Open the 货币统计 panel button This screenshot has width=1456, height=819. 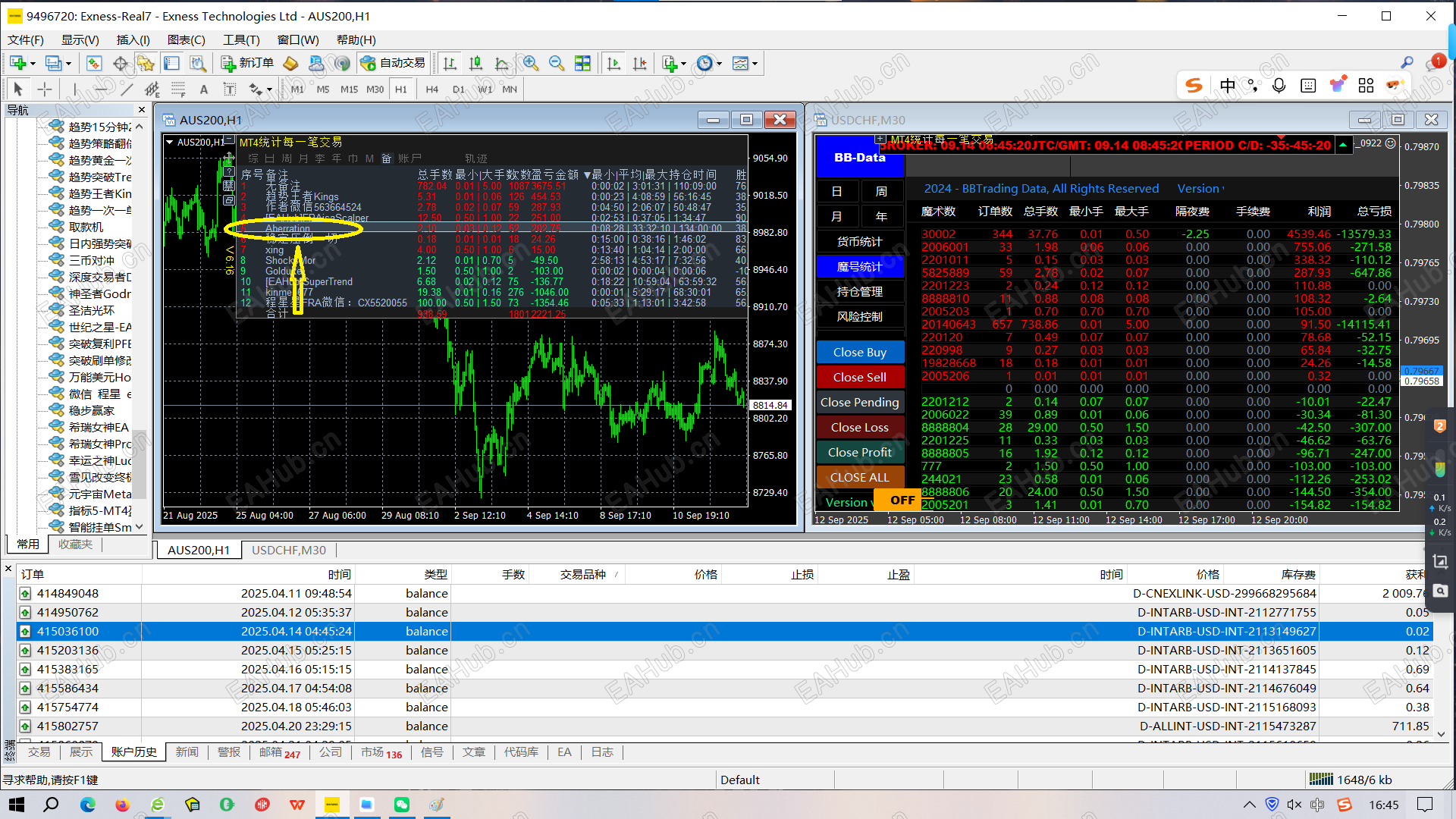coord(860,242)
